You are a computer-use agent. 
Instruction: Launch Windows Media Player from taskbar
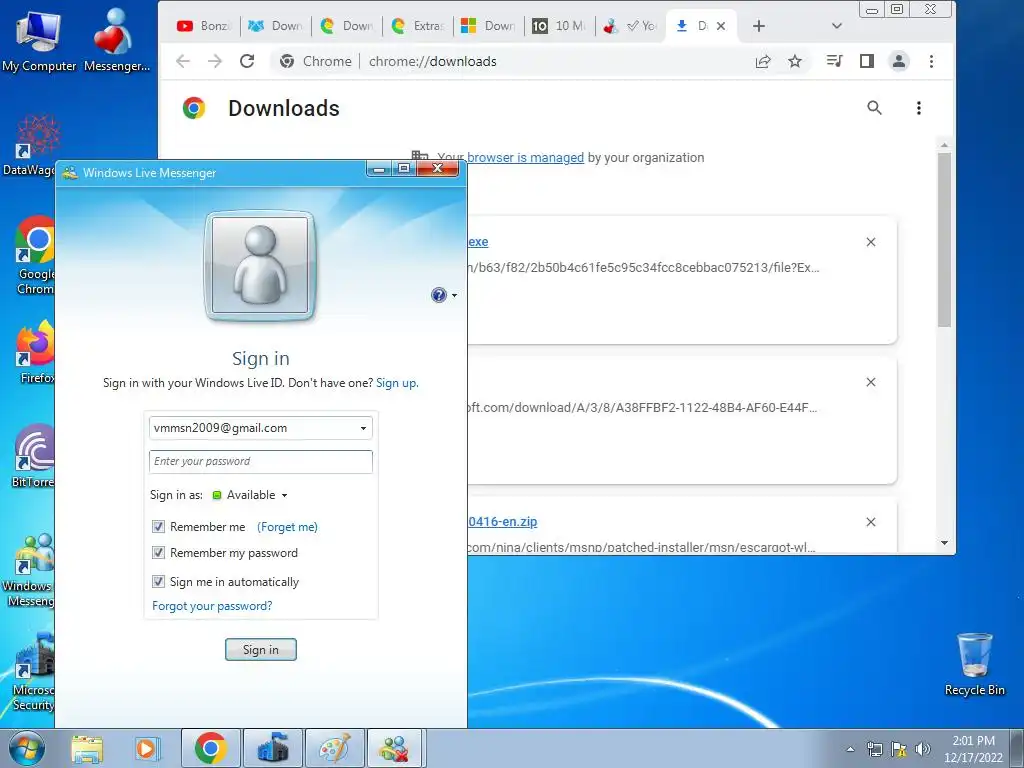coord(147,748)
